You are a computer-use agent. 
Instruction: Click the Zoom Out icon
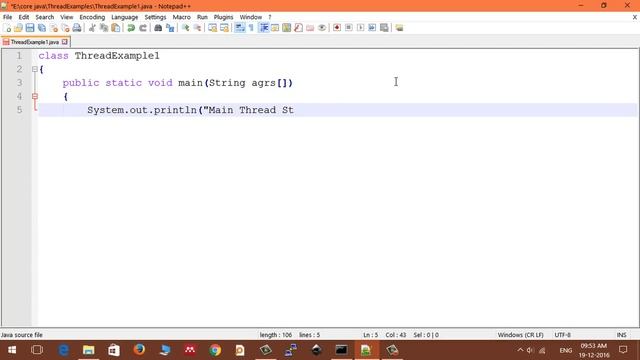[x=197, y=28]
